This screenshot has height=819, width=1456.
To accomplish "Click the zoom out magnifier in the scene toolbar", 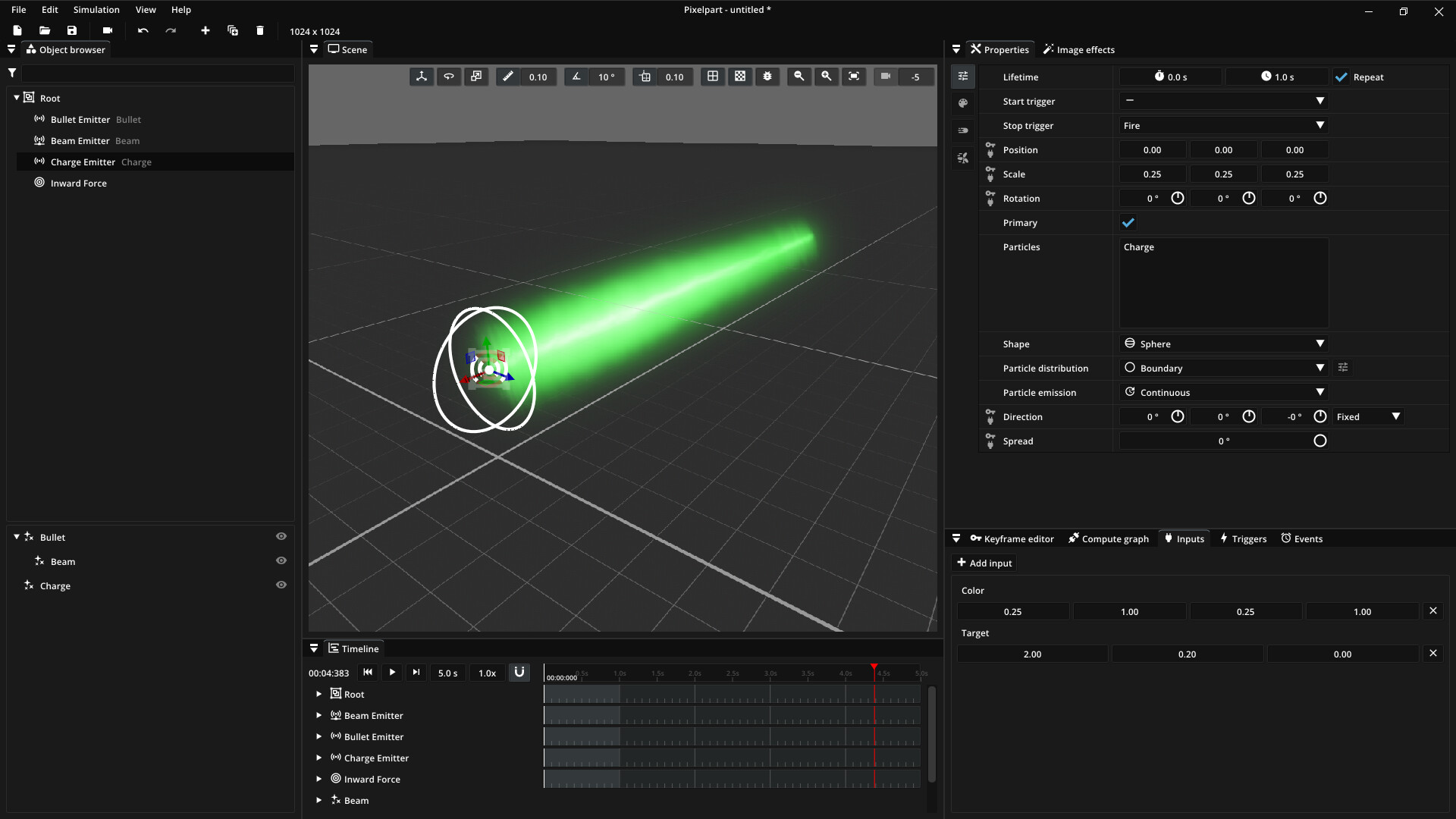I will [x=799, y=77].
